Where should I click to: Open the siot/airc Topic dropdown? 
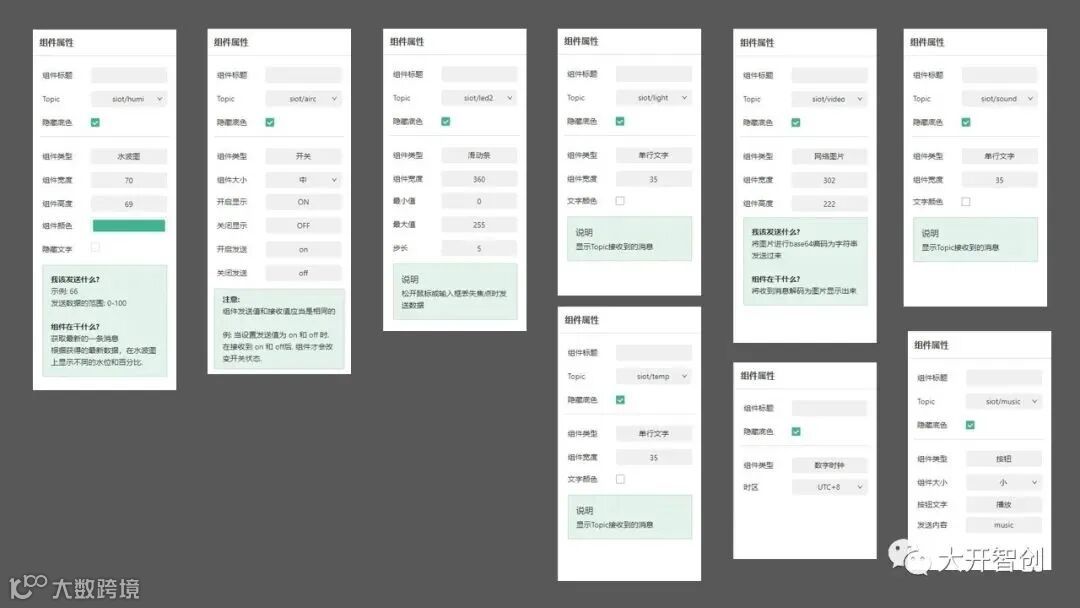coord(304,99)
